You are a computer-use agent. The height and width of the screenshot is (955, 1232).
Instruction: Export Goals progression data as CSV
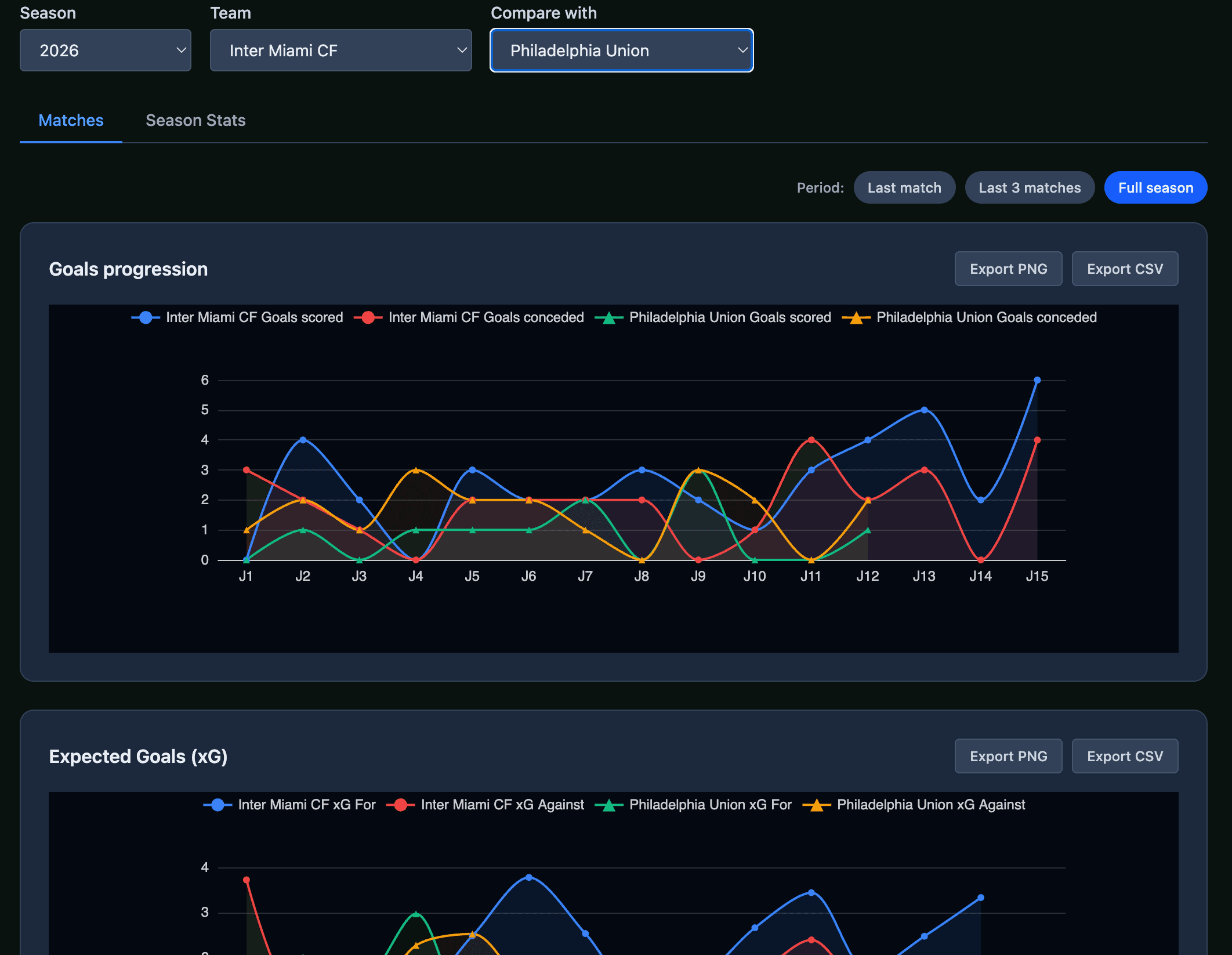click(x=1125, y=269)
